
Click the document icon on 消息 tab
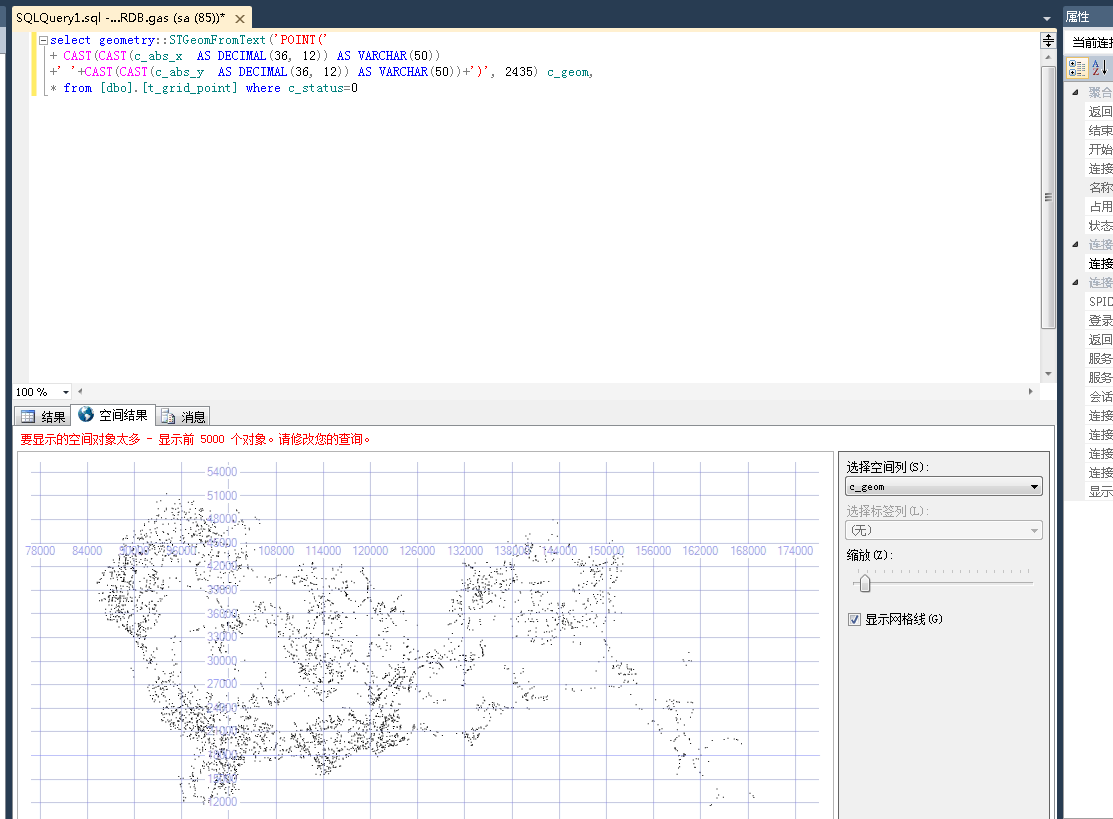168,417
